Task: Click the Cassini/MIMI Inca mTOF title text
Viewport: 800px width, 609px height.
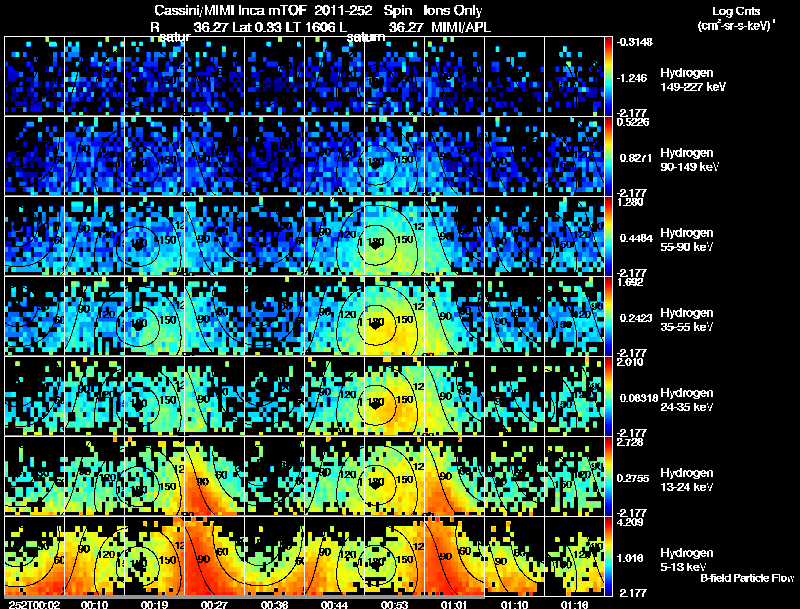Action: pos(230,11)
